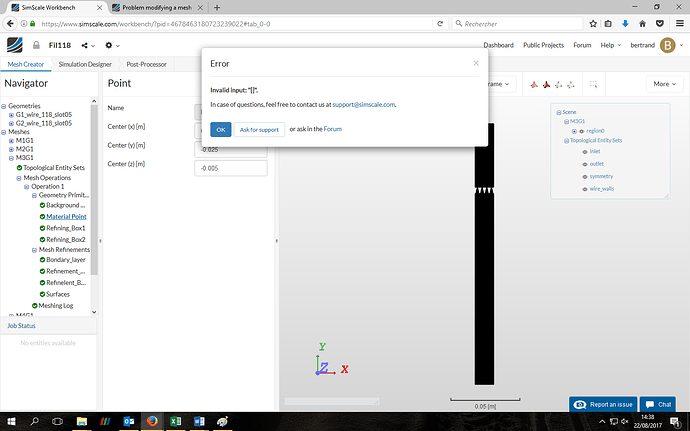The image size is (690, 431).
Task: Open the More dropdown in viewer toolbar
Action: 664,84
